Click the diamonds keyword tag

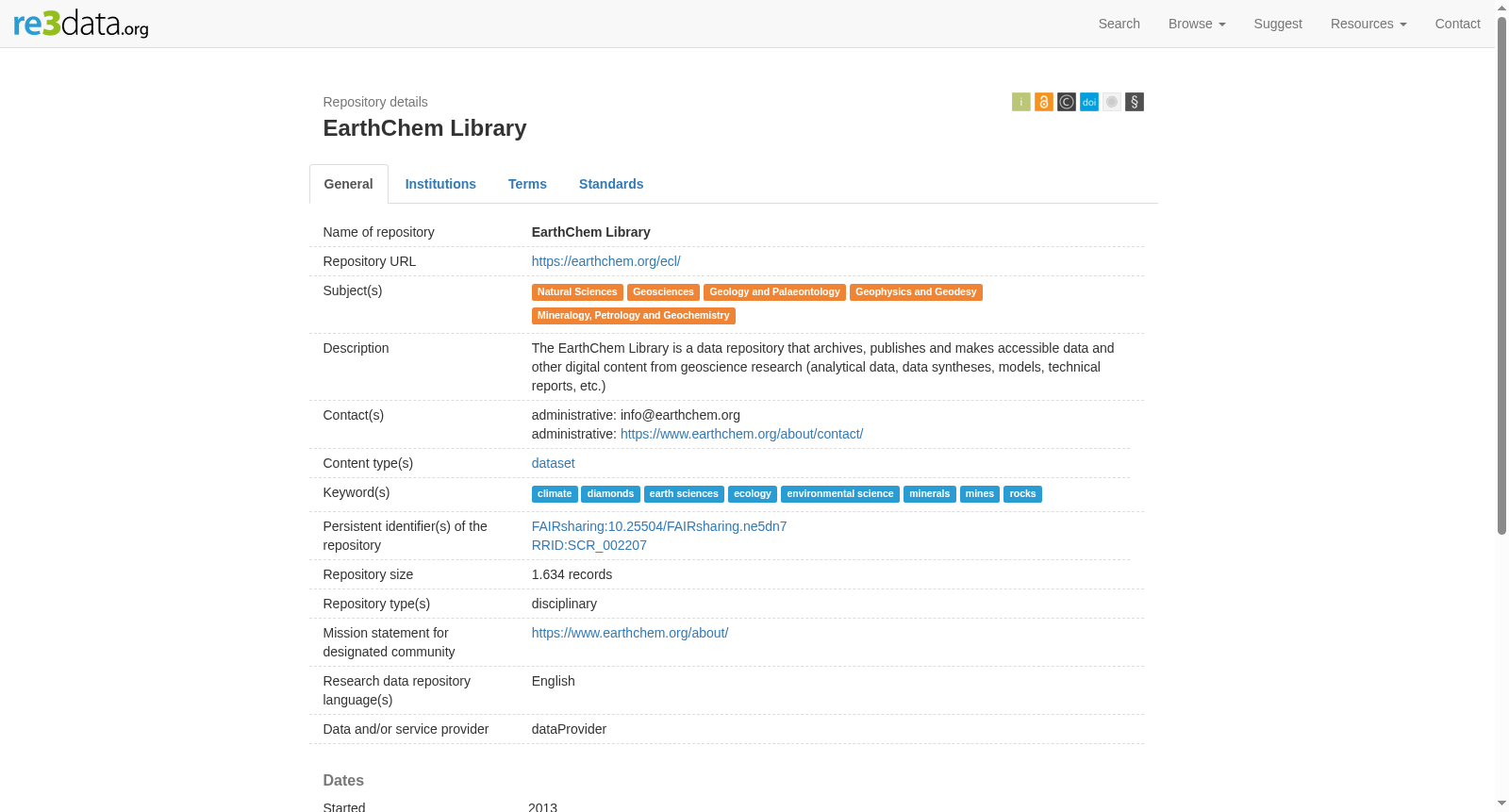[610, 494]
